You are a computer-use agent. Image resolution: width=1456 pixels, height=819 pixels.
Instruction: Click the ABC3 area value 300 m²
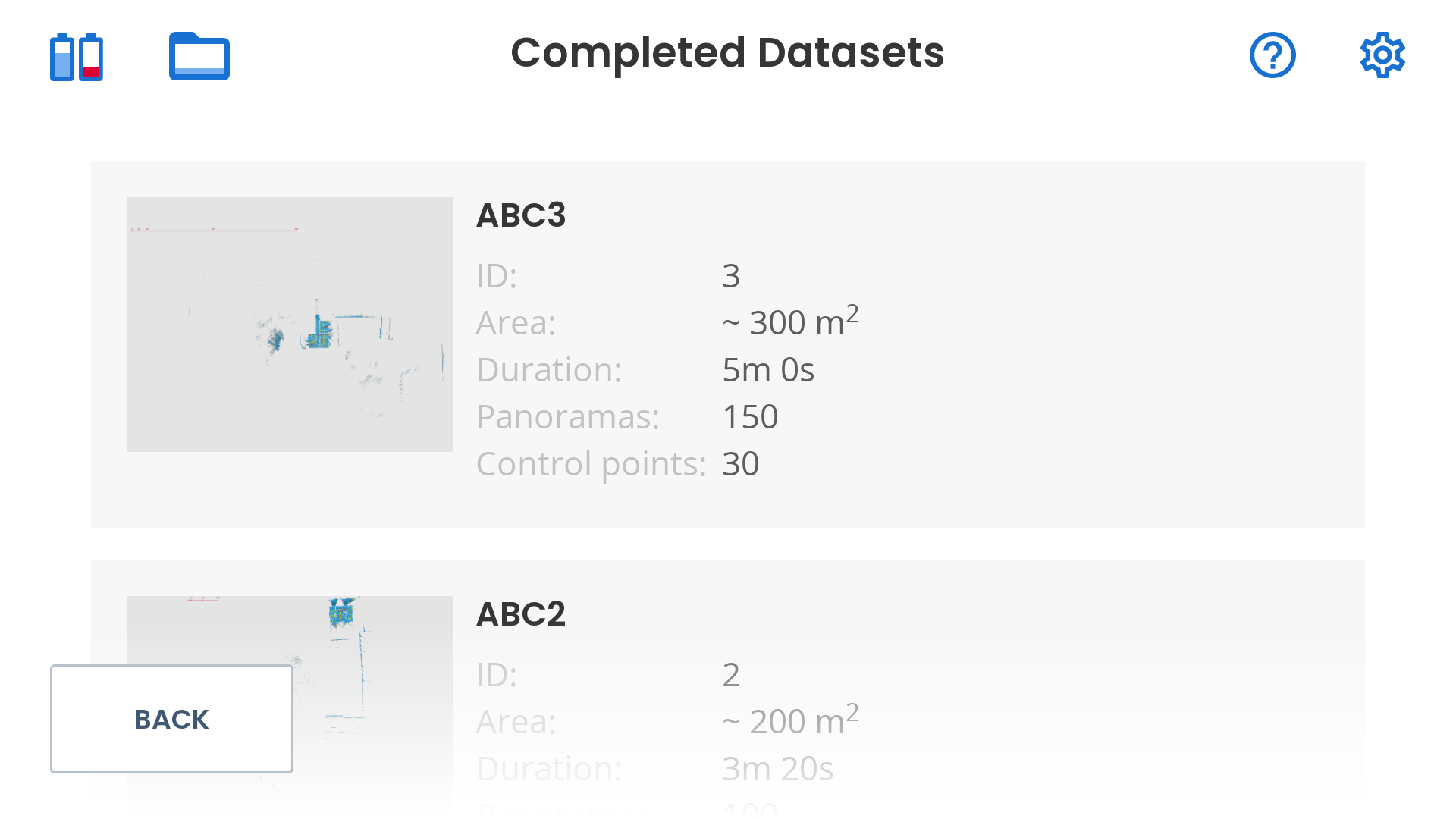point(790,320)
